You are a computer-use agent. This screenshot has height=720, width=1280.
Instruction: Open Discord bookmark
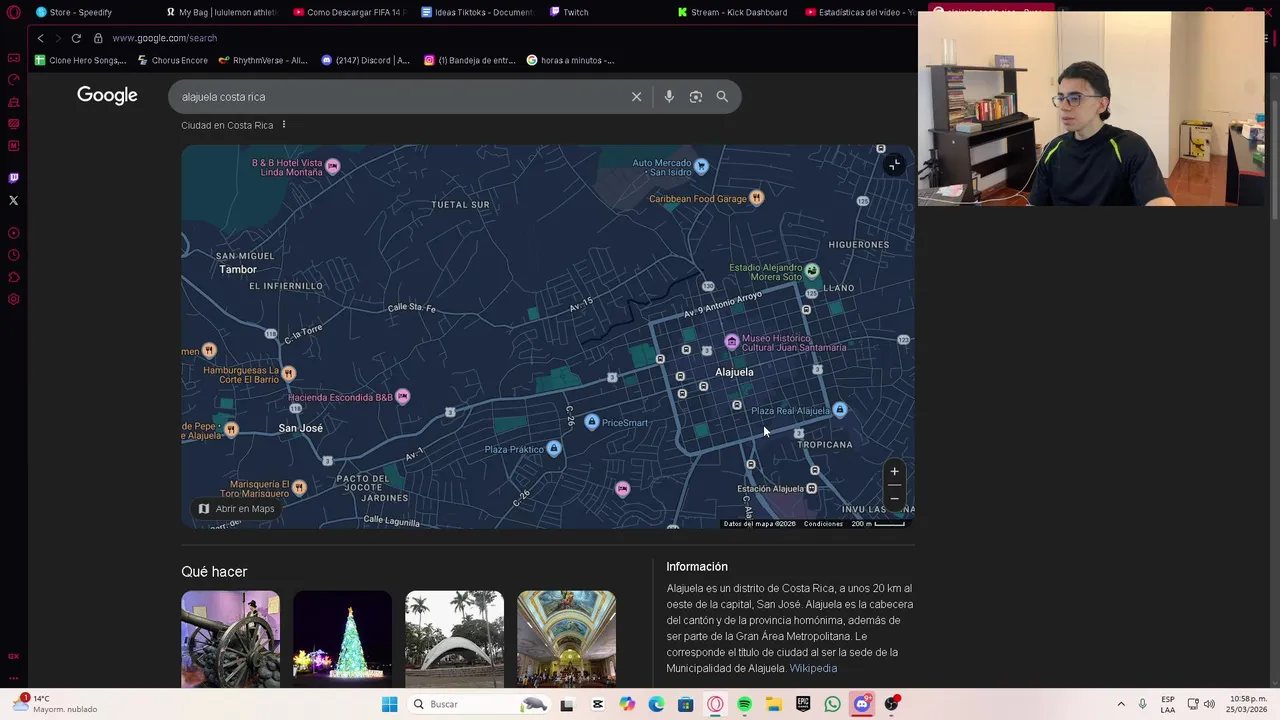click(365, 60)
